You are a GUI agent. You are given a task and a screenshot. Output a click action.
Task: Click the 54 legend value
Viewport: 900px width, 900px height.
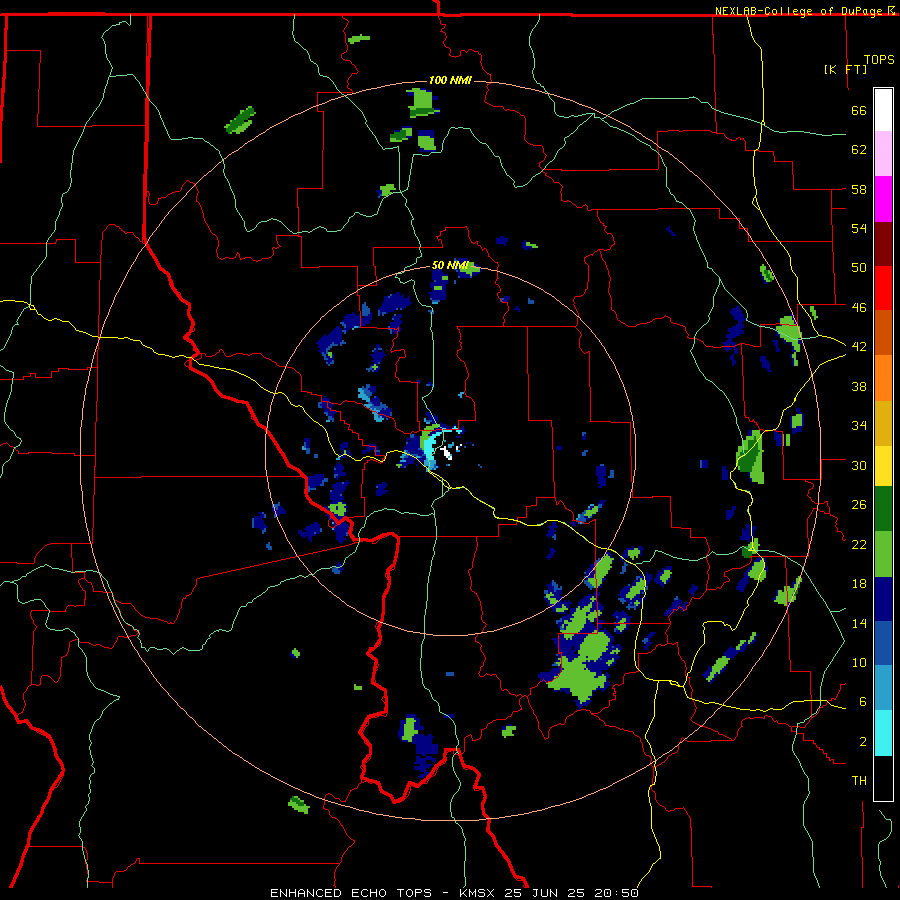click(859, 228)
